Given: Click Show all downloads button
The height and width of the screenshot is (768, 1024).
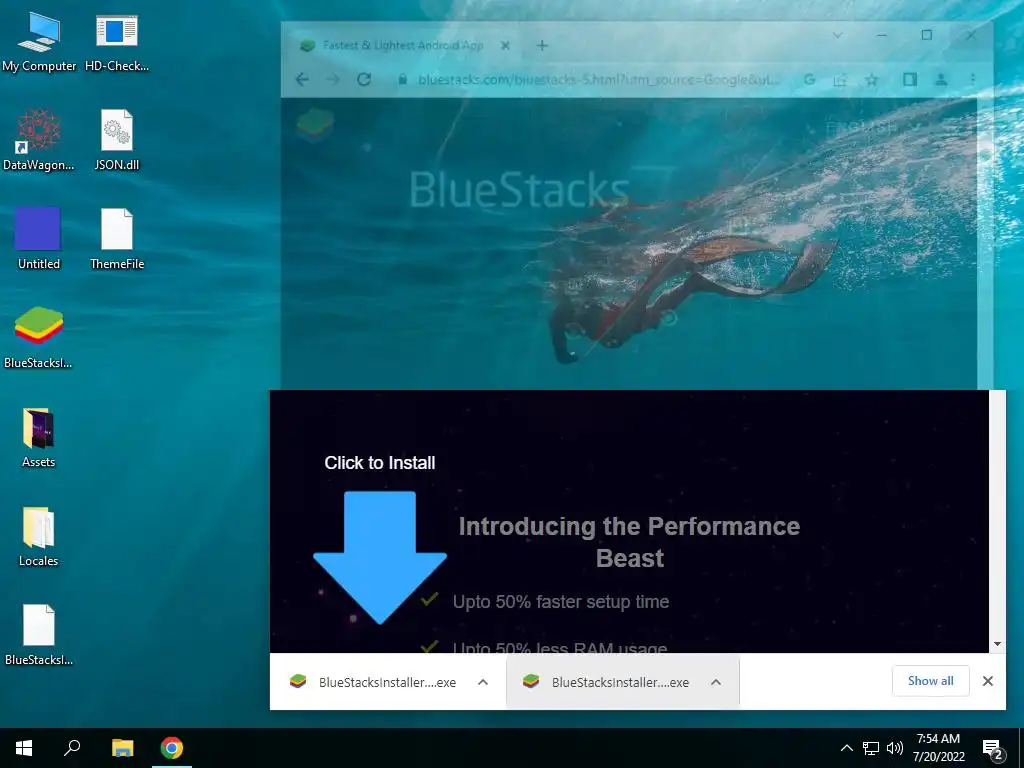Looking at the screenshot, I should [x=931, y=681].
